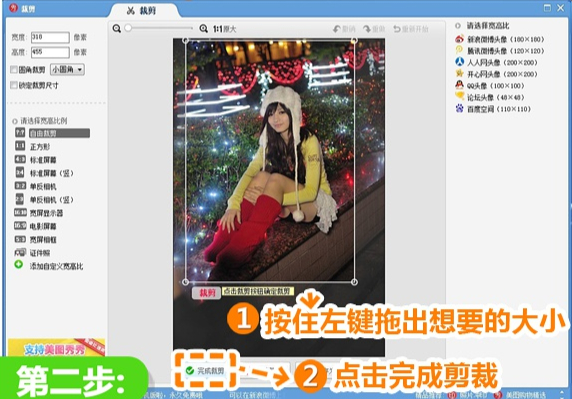Choose the 百度空间 (110×110) preset
This screenshot has width=572, height=399.
[493, 109]
